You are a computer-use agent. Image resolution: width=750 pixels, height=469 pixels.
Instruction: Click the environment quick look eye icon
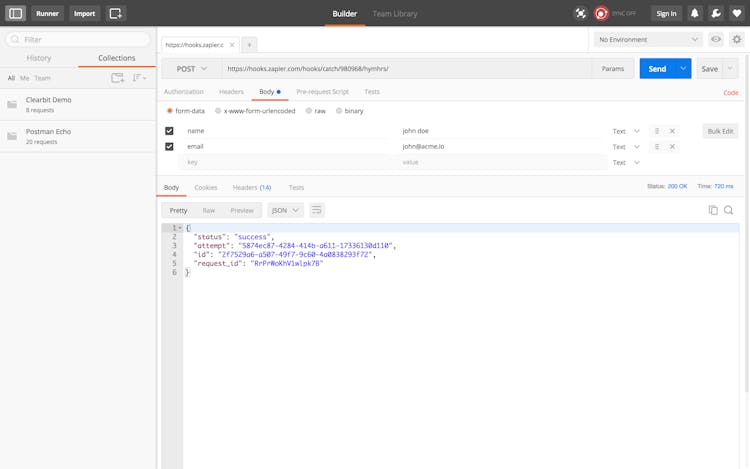pyautogui.click(x=716, y=39)
